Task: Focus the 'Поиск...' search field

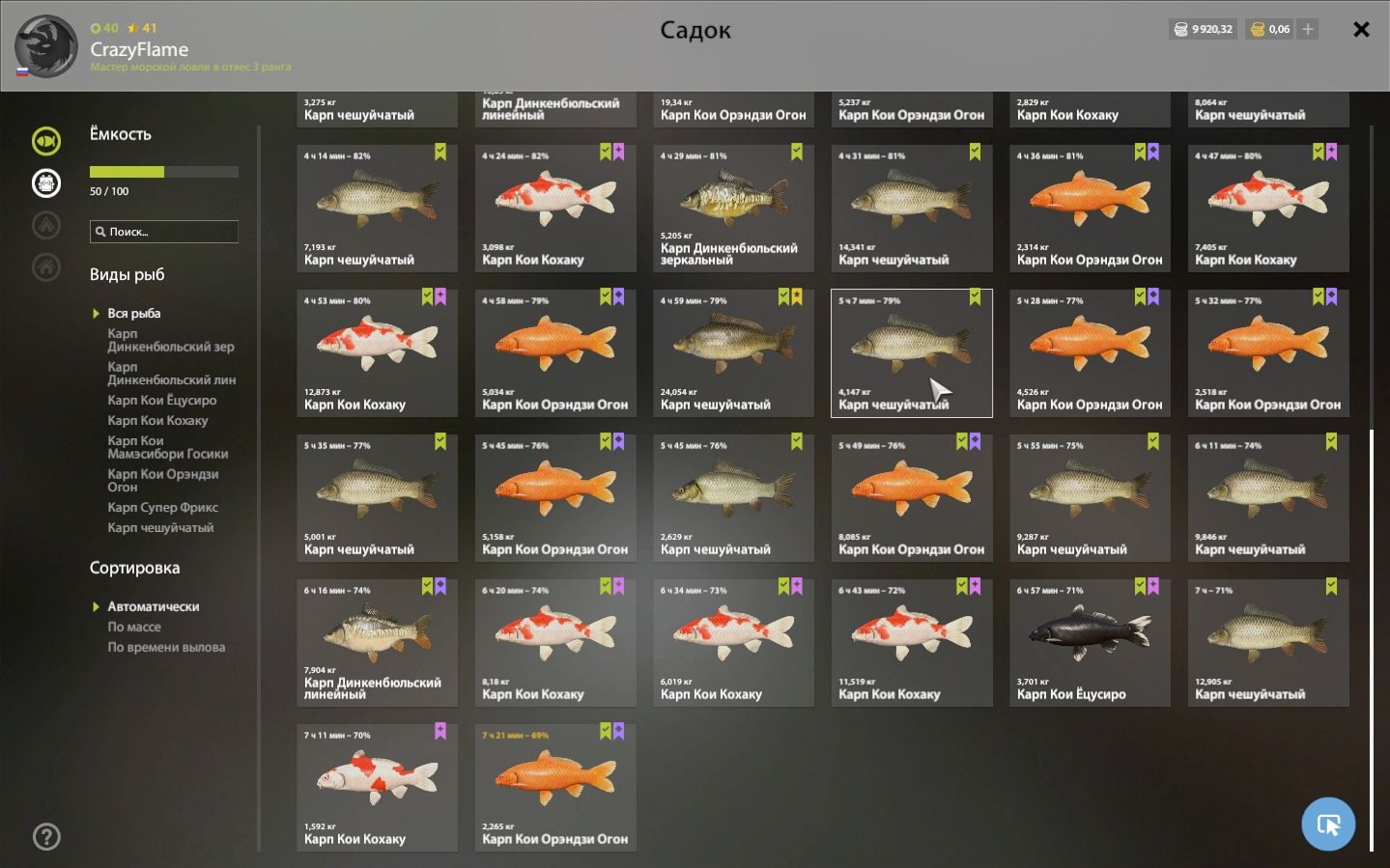Action: point(163,232)
